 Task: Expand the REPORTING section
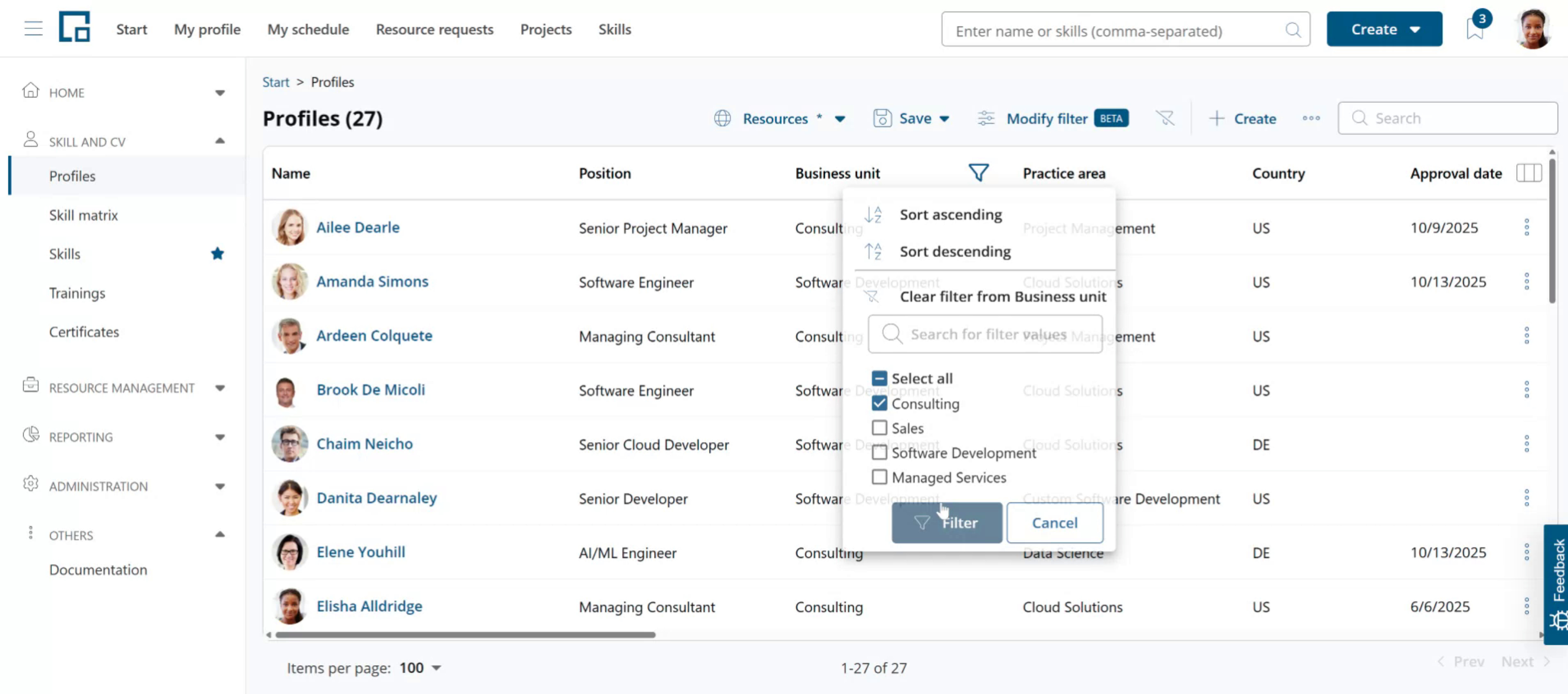220,437
